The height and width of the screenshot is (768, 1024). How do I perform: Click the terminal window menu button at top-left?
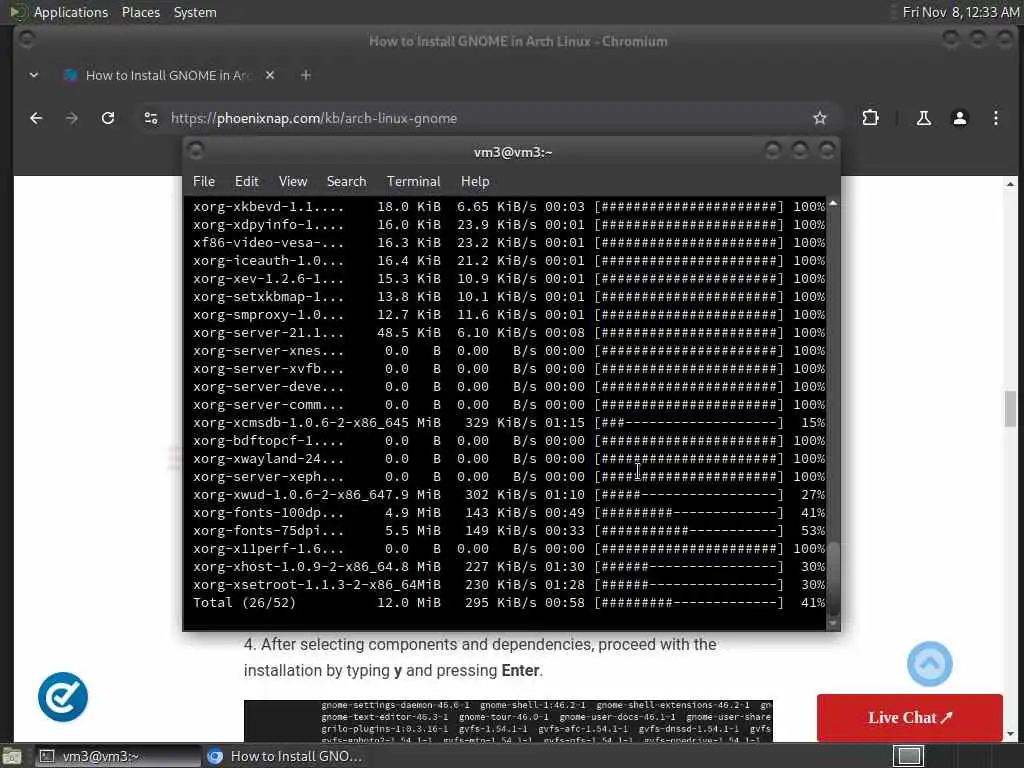tap(196, 151)
